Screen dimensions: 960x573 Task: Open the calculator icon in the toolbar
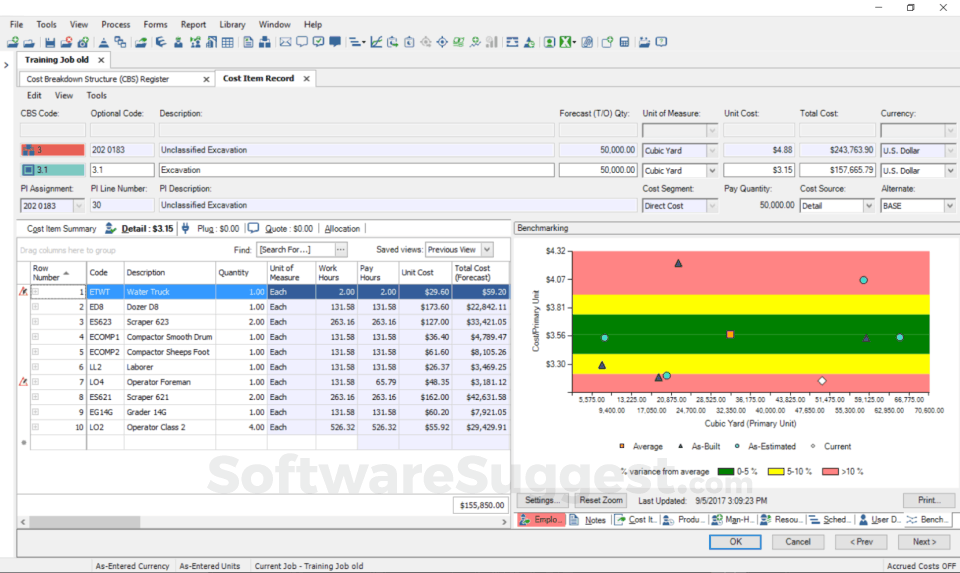[624, 42]
